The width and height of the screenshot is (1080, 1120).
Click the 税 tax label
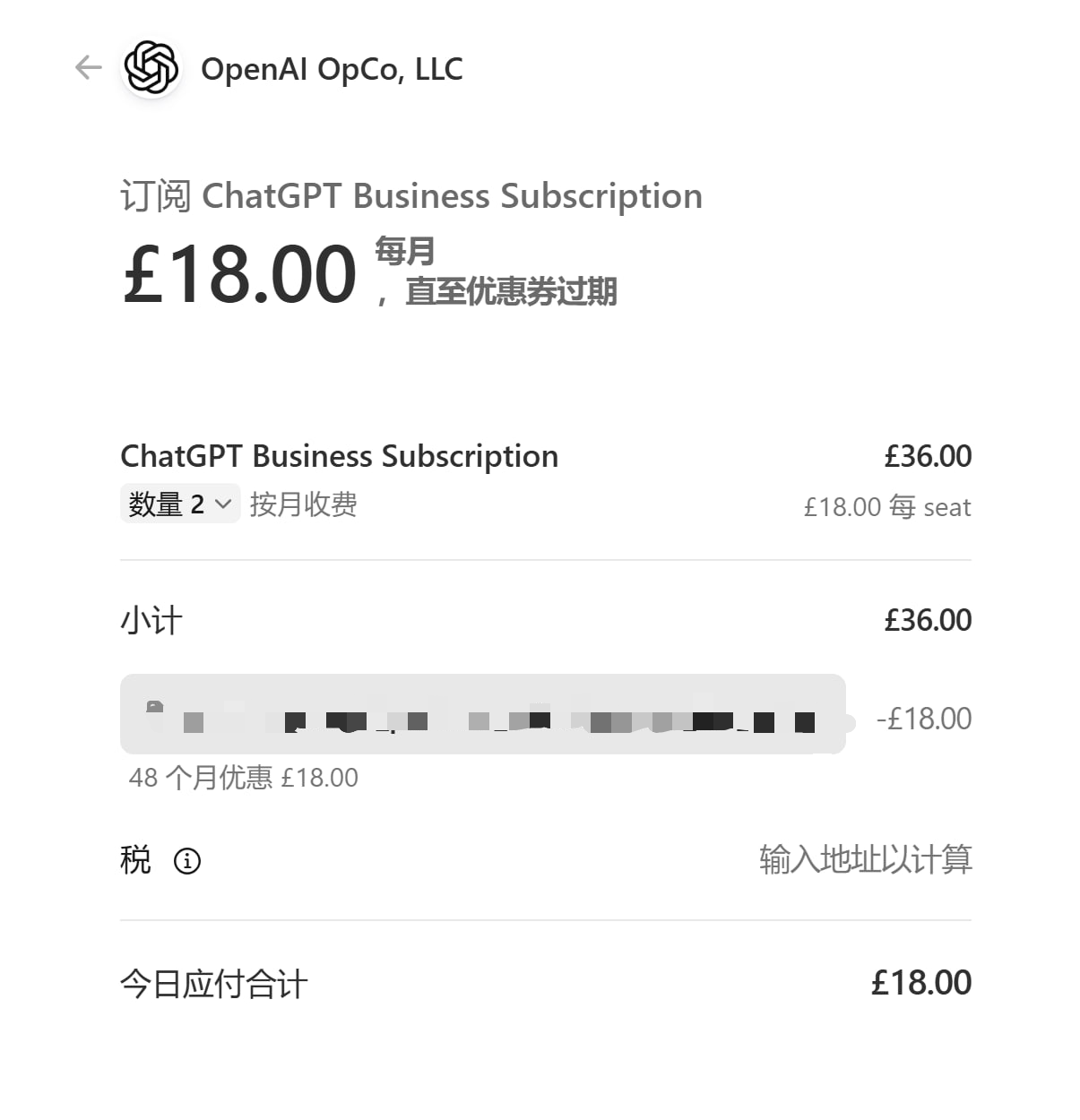pos(135,860)
